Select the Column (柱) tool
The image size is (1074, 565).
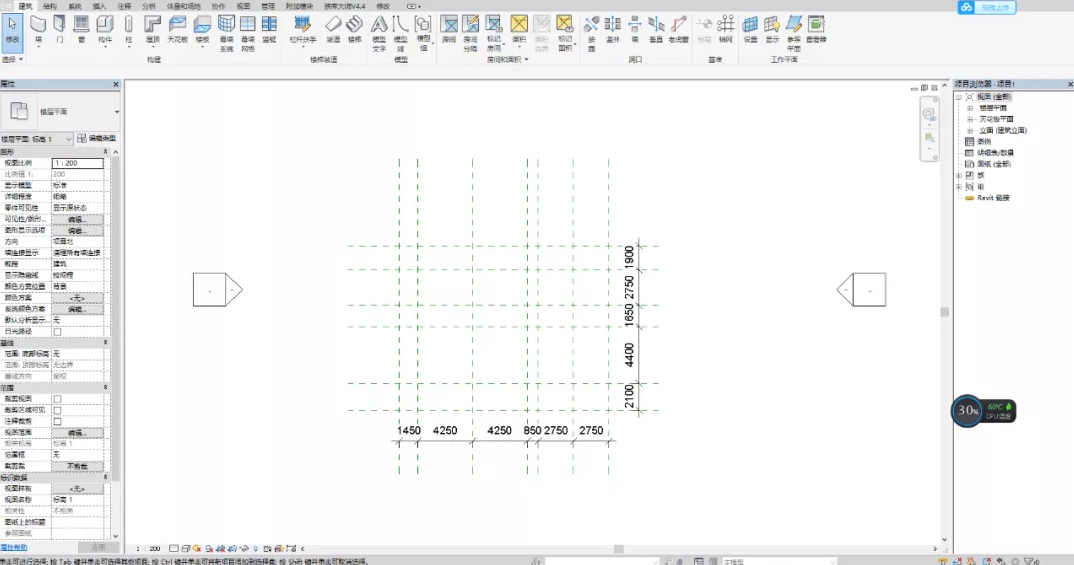pyautogui.click(x=128, y=31)
